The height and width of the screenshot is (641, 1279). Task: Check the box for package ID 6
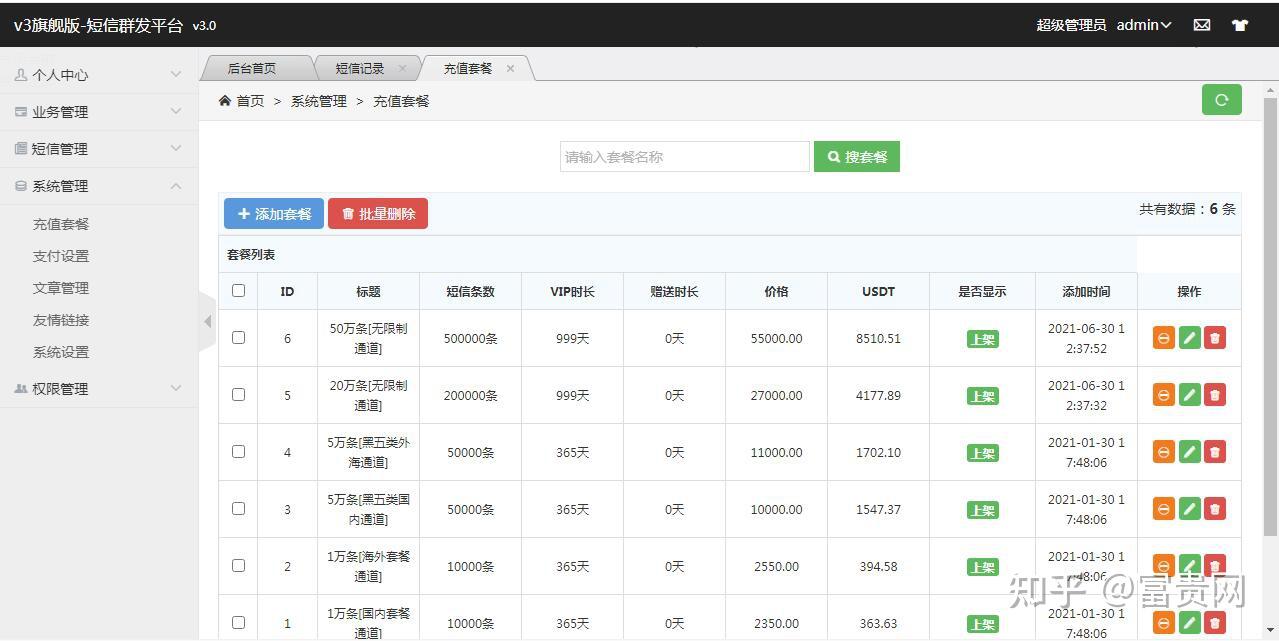[238, 338]
